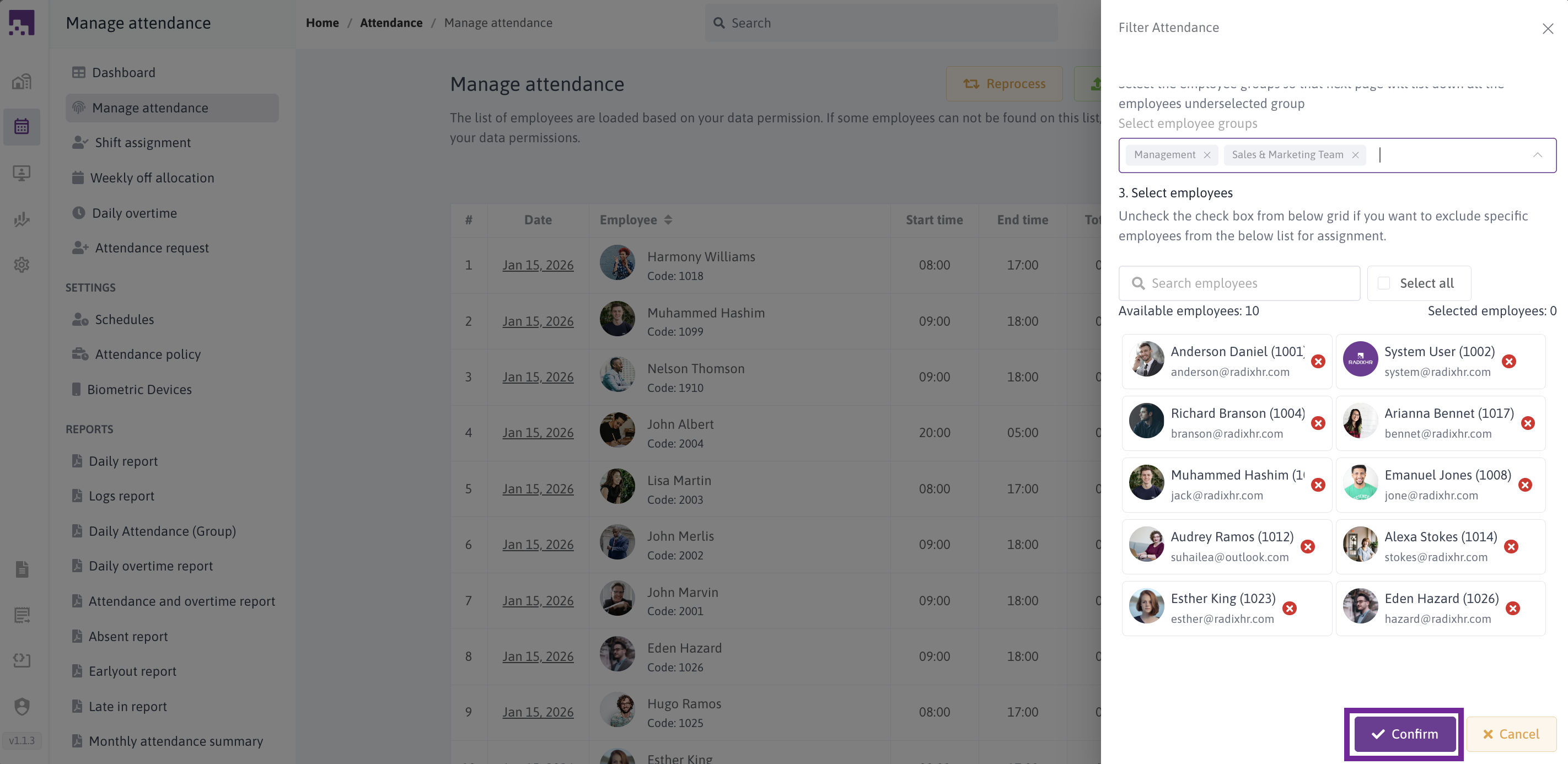1568x764 pixels.
Task: Sort table by Employee column arrows
Action: (x=668, y=220)
